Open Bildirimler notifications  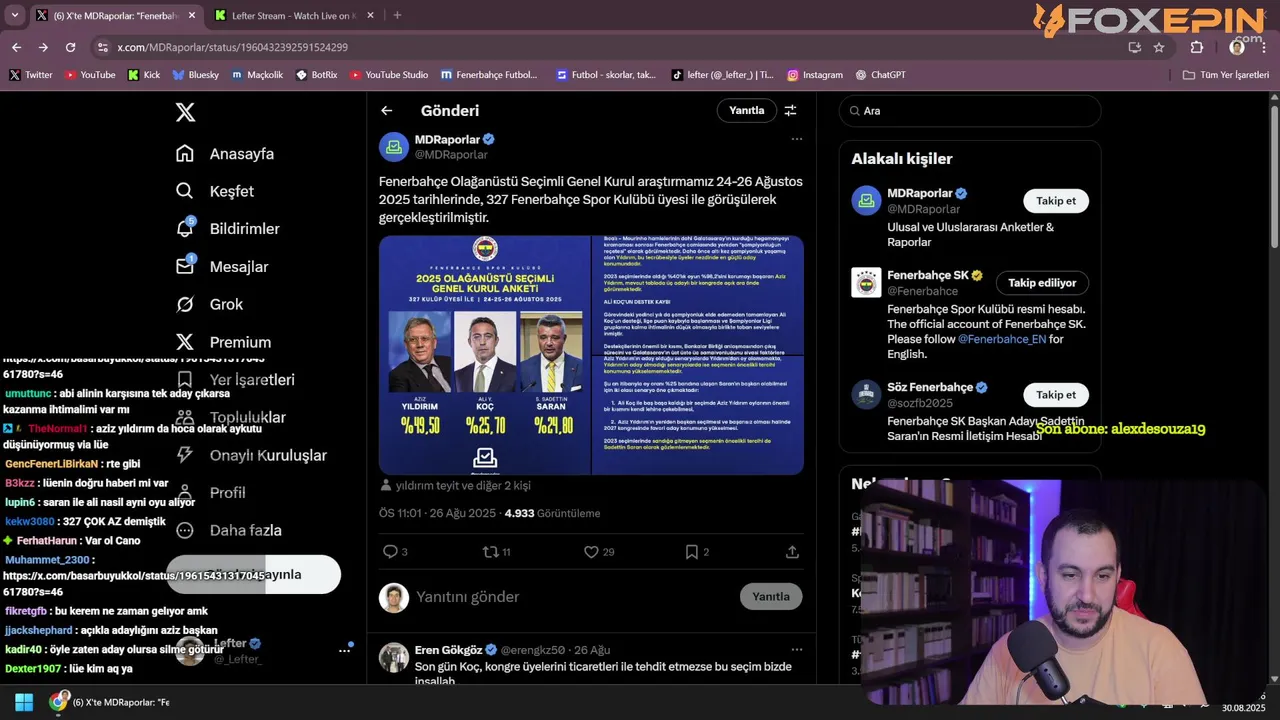pyautogui.click(x=244, y=229)
